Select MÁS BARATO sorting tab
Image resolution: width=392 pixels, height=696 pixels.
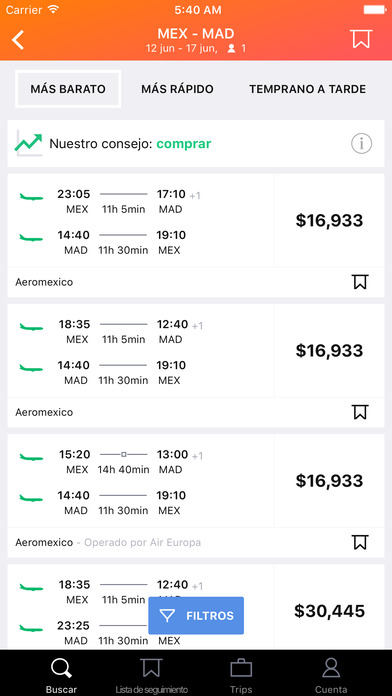[68, 89]
